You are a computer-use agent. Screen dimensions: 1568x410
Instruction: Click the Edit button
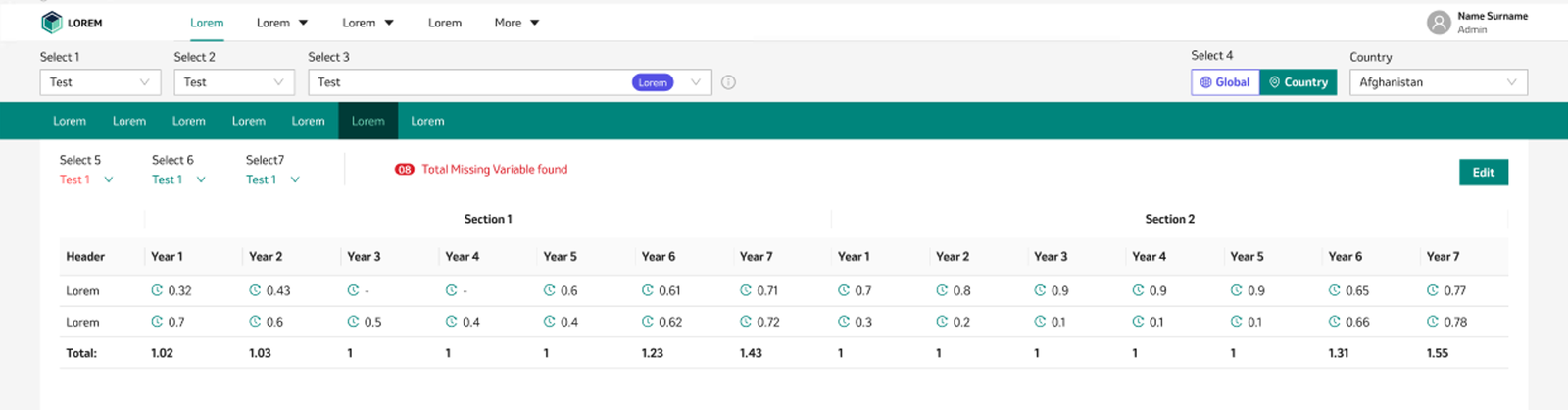click(x=1483, y=172)
